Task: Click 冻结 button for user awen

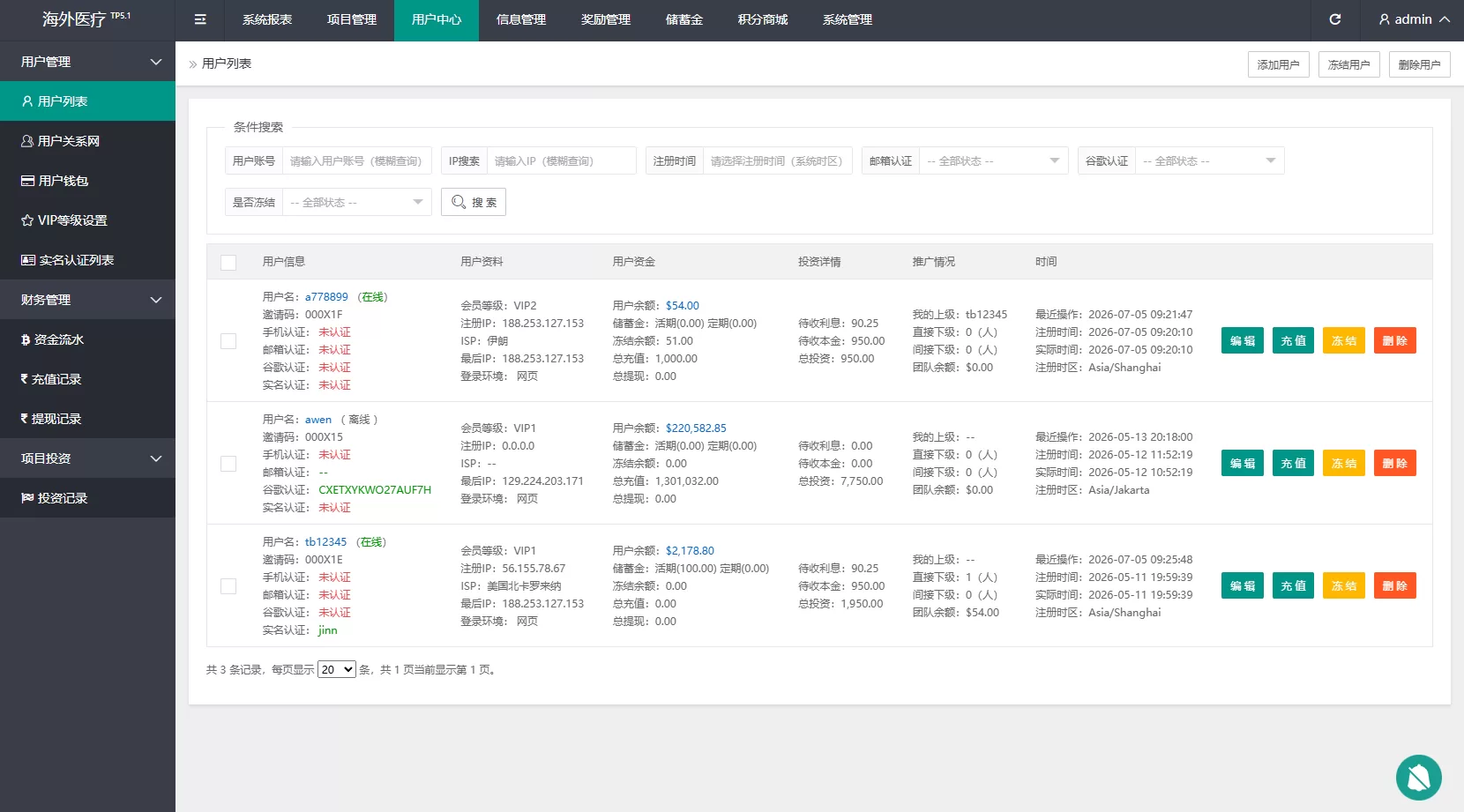Action: click(1344, 464)
